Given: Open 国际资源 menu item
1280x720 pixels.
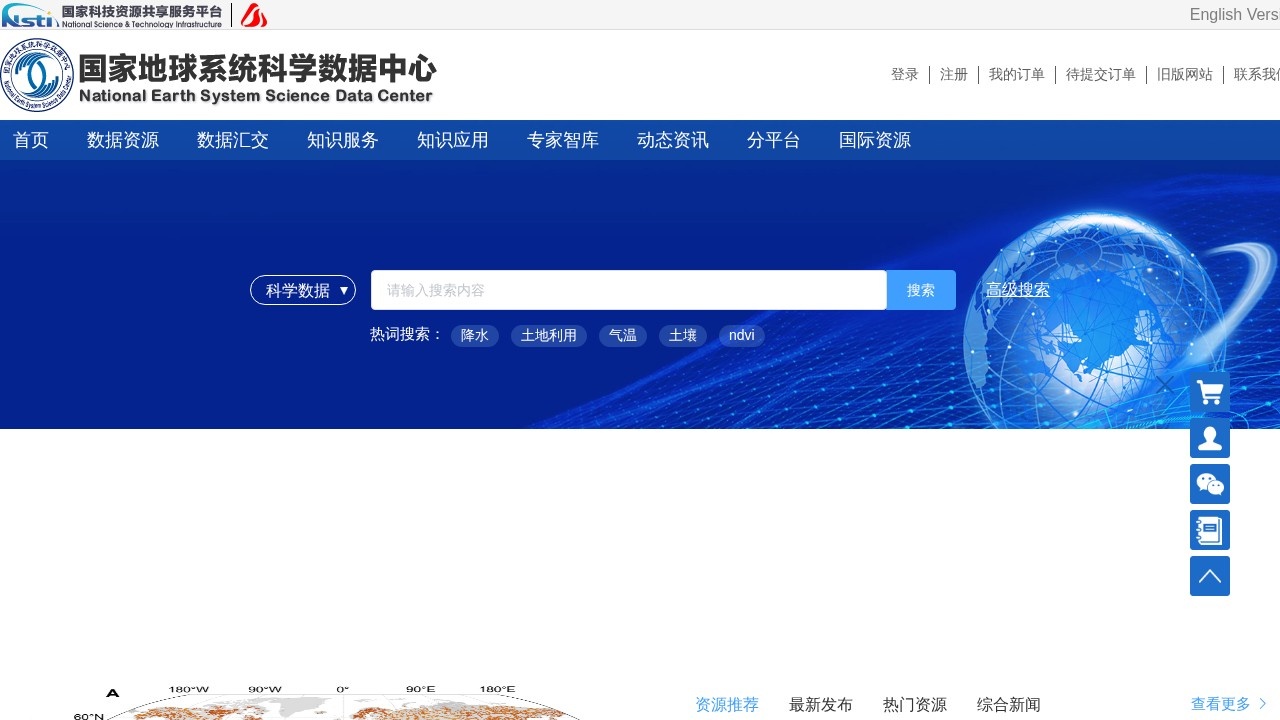Looking at the screenshot, I should click(875, 140).
